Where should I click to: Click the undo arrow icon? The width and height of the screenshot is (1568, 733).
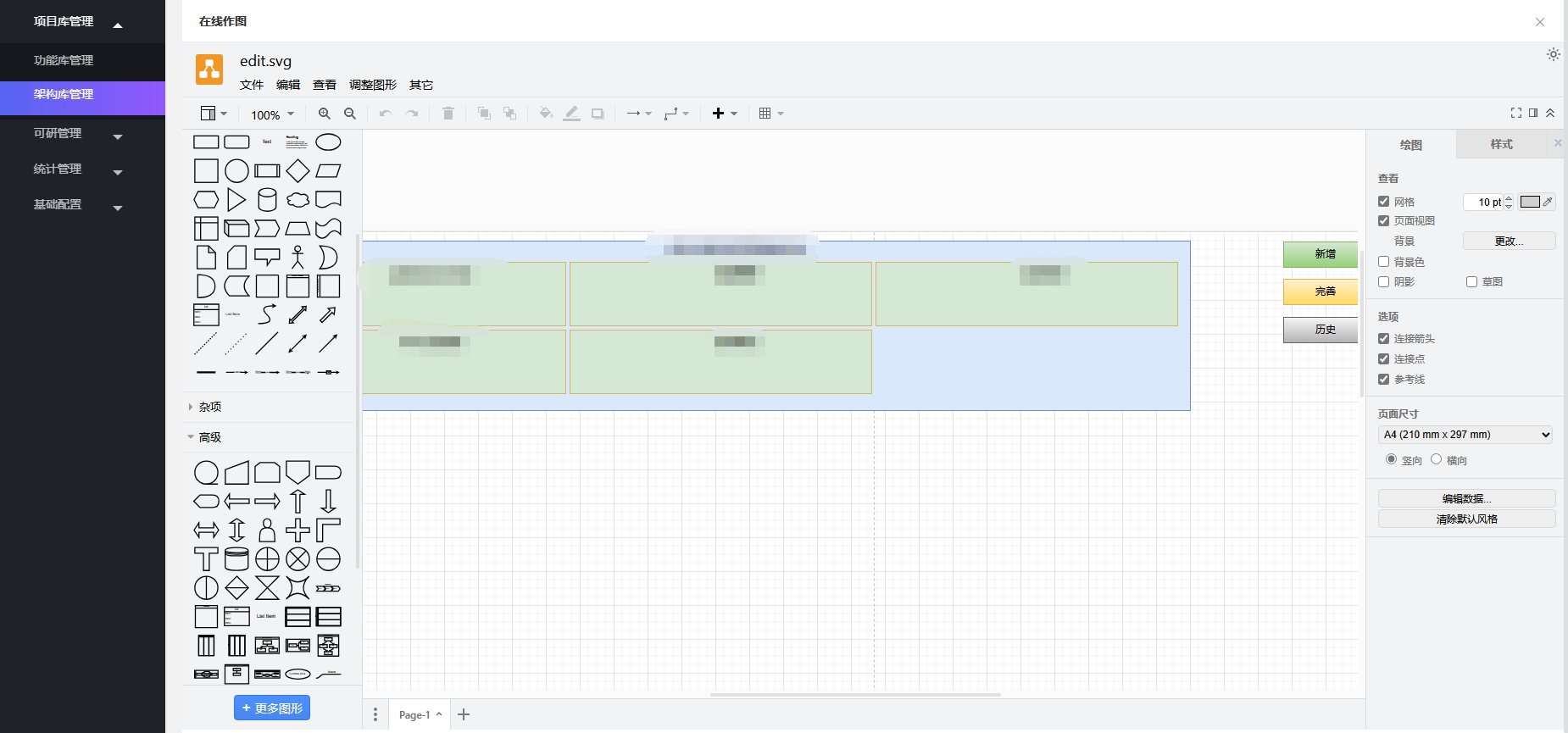386,114
